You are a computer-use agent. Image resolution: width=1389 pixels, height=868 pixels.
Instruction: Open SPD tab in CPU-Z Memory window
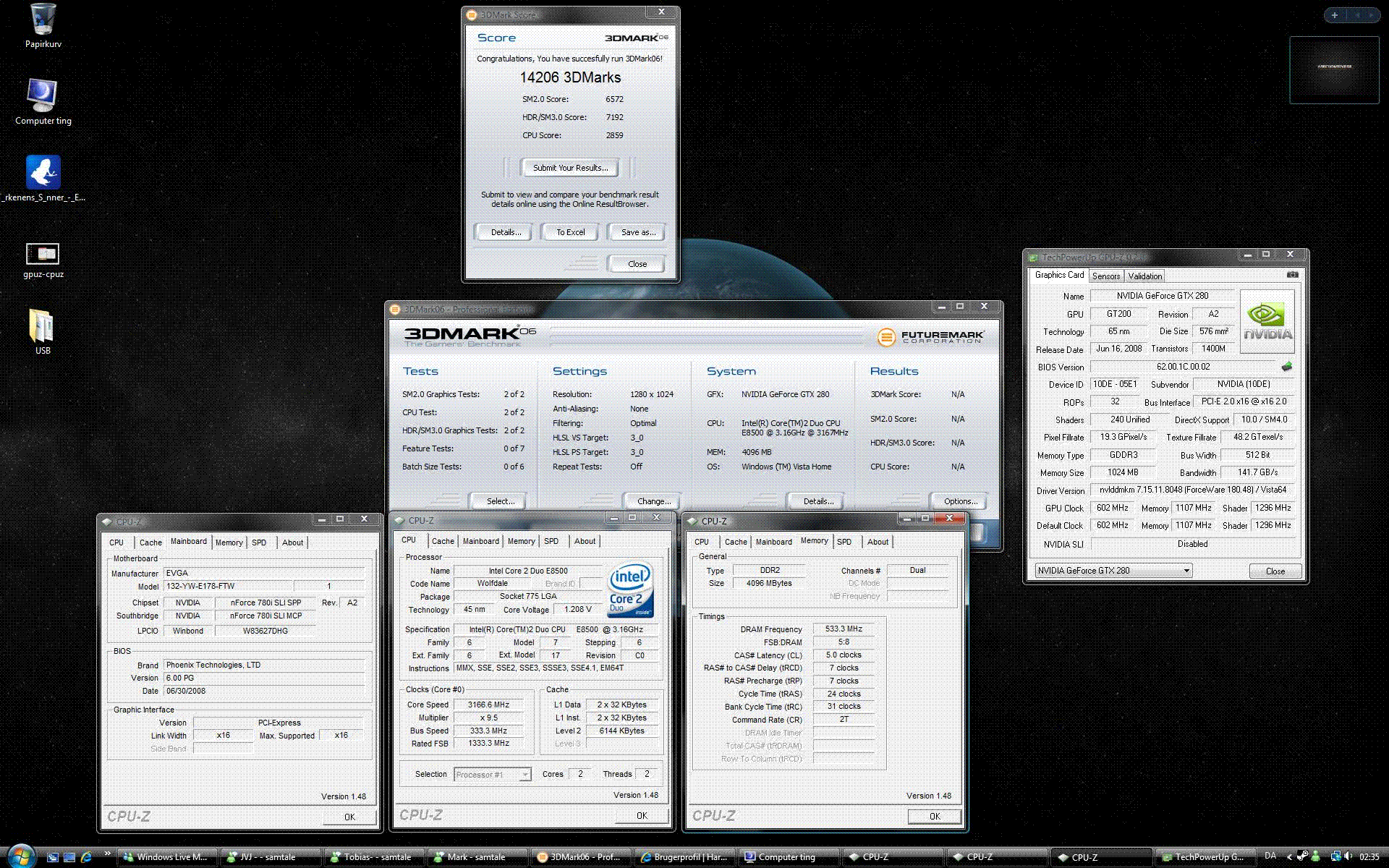pyautogui.click(x=844, y=542)
